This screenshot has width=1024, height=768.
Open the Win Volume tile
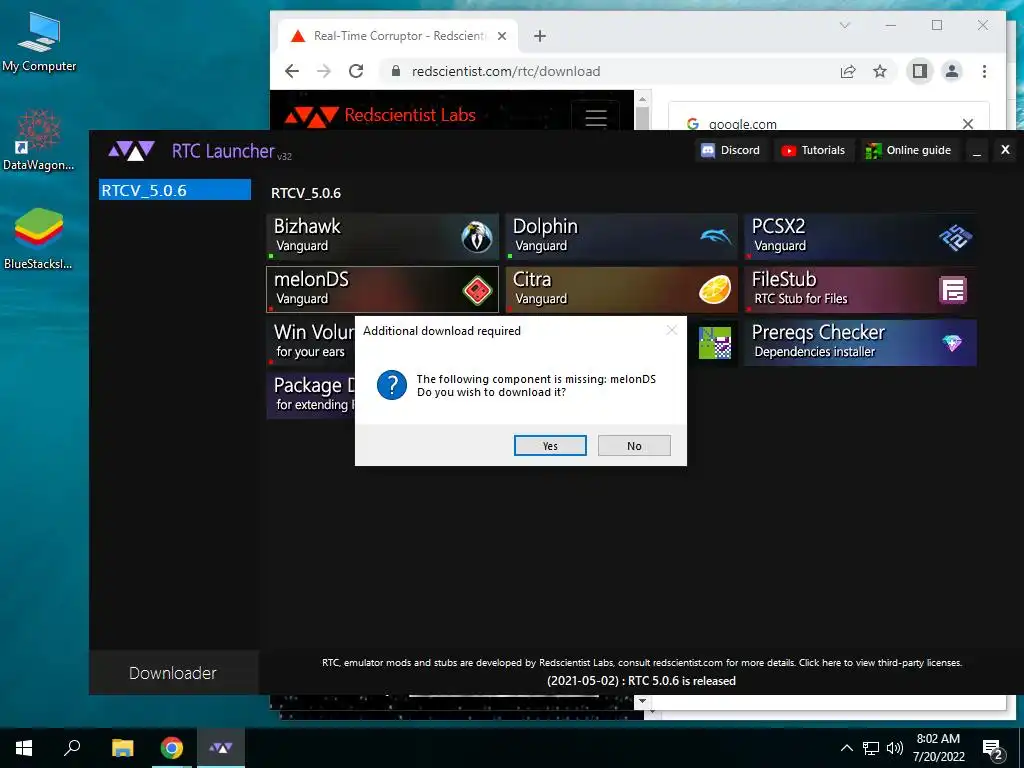click(x=311, y=342)
